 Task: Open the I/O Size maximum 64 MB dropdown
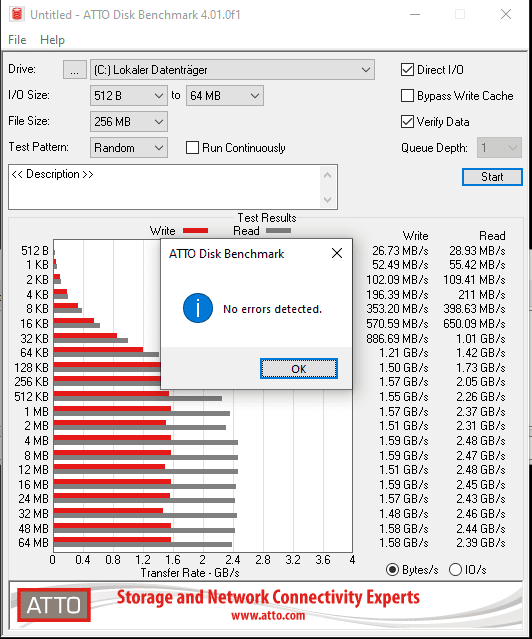click(225, 96)
